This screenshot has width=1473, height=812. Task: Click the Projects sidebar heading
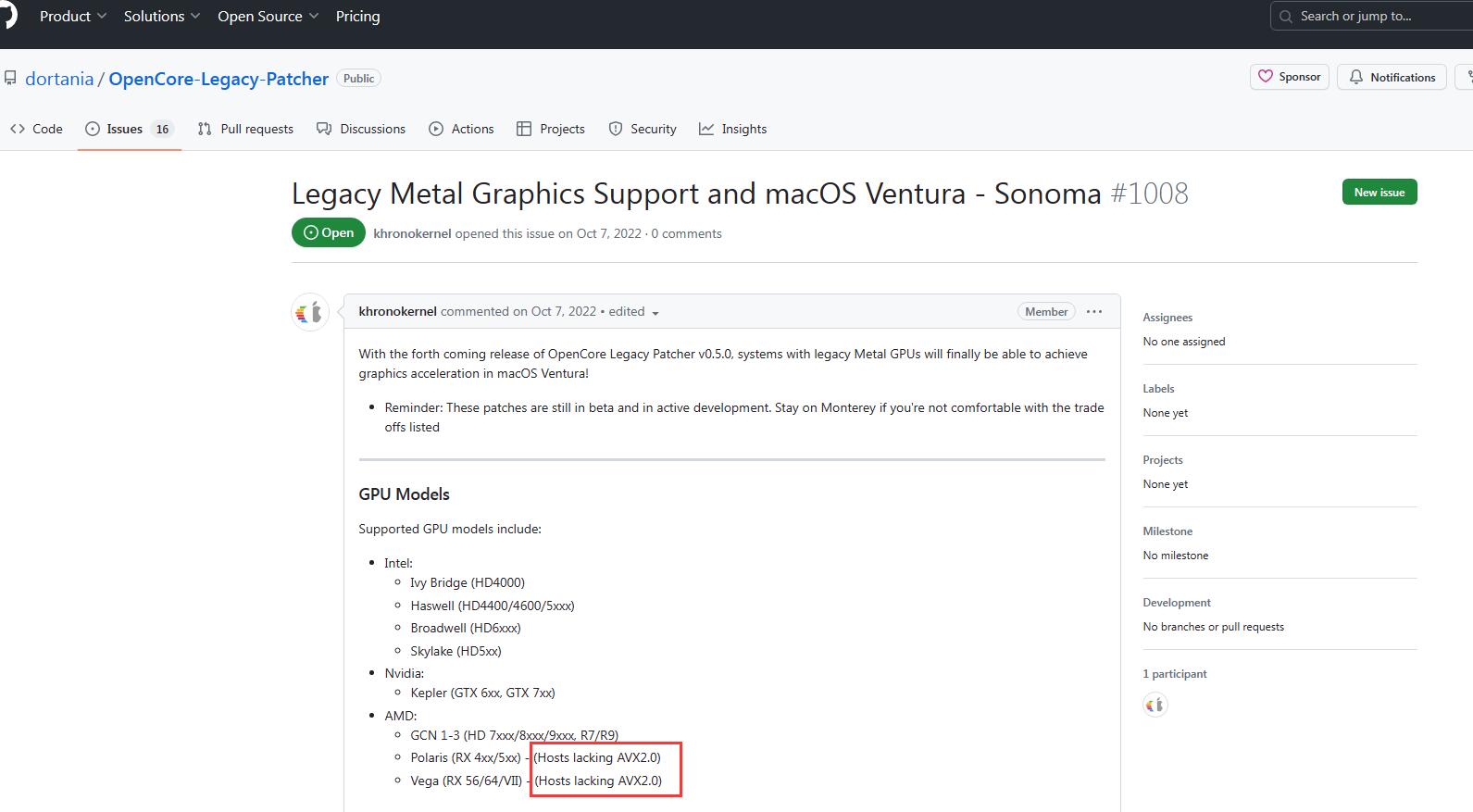(1163, 460)
